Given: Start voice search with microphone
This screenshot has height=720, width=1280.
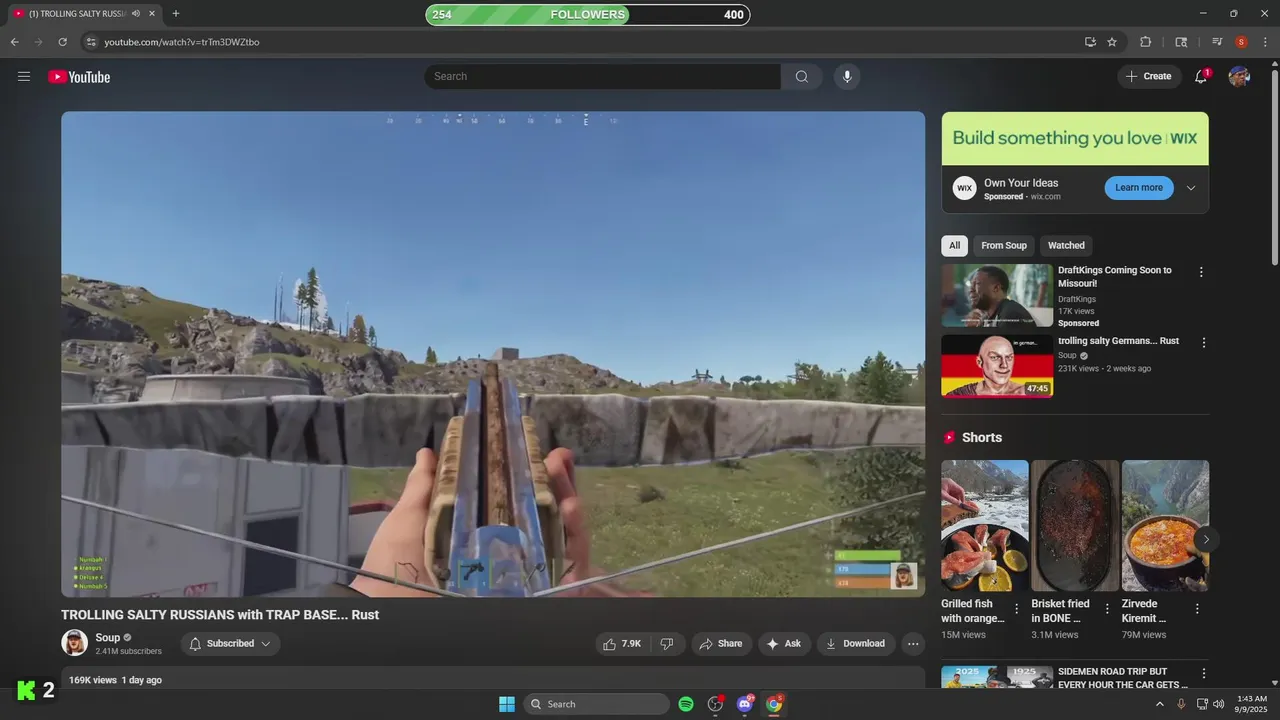Looking at the screenshot, I should [x=847, y=77].
